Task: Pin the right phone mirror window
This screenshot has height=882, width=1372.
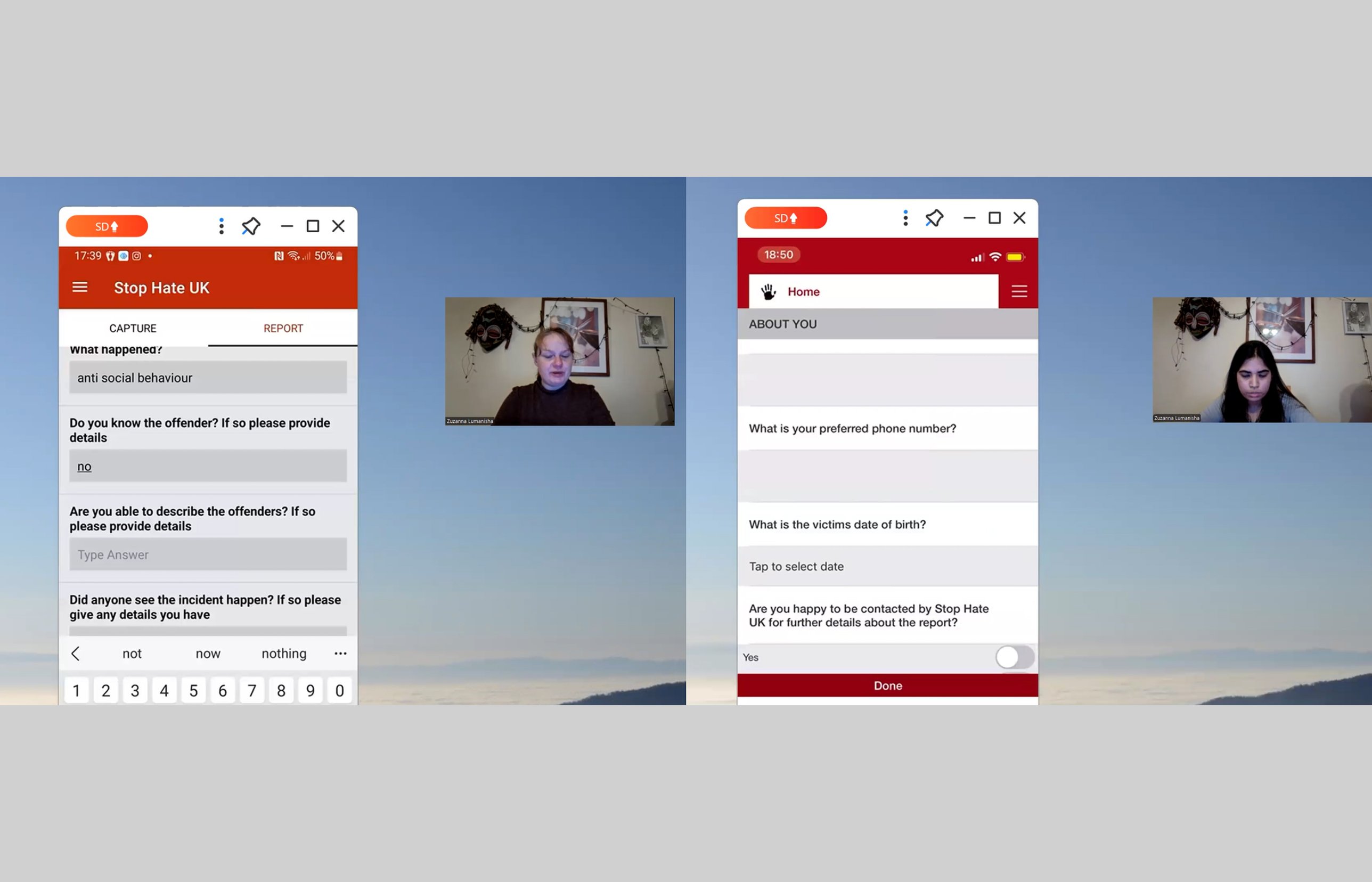Action: coord(935,218)
